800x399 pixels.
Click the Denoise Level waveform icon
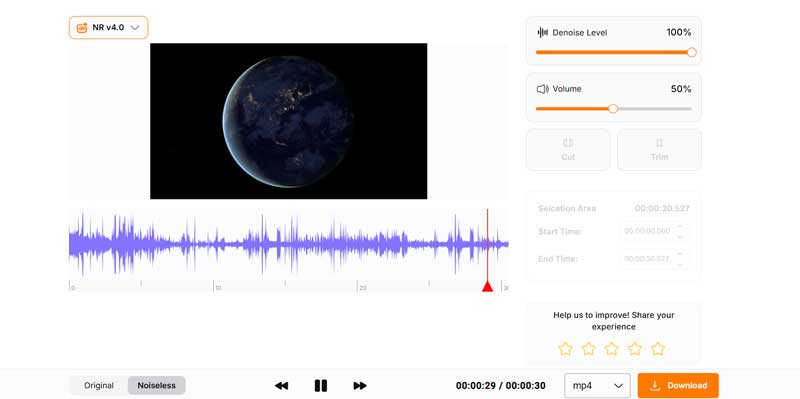pyautogui.click(x=542, y=33)
